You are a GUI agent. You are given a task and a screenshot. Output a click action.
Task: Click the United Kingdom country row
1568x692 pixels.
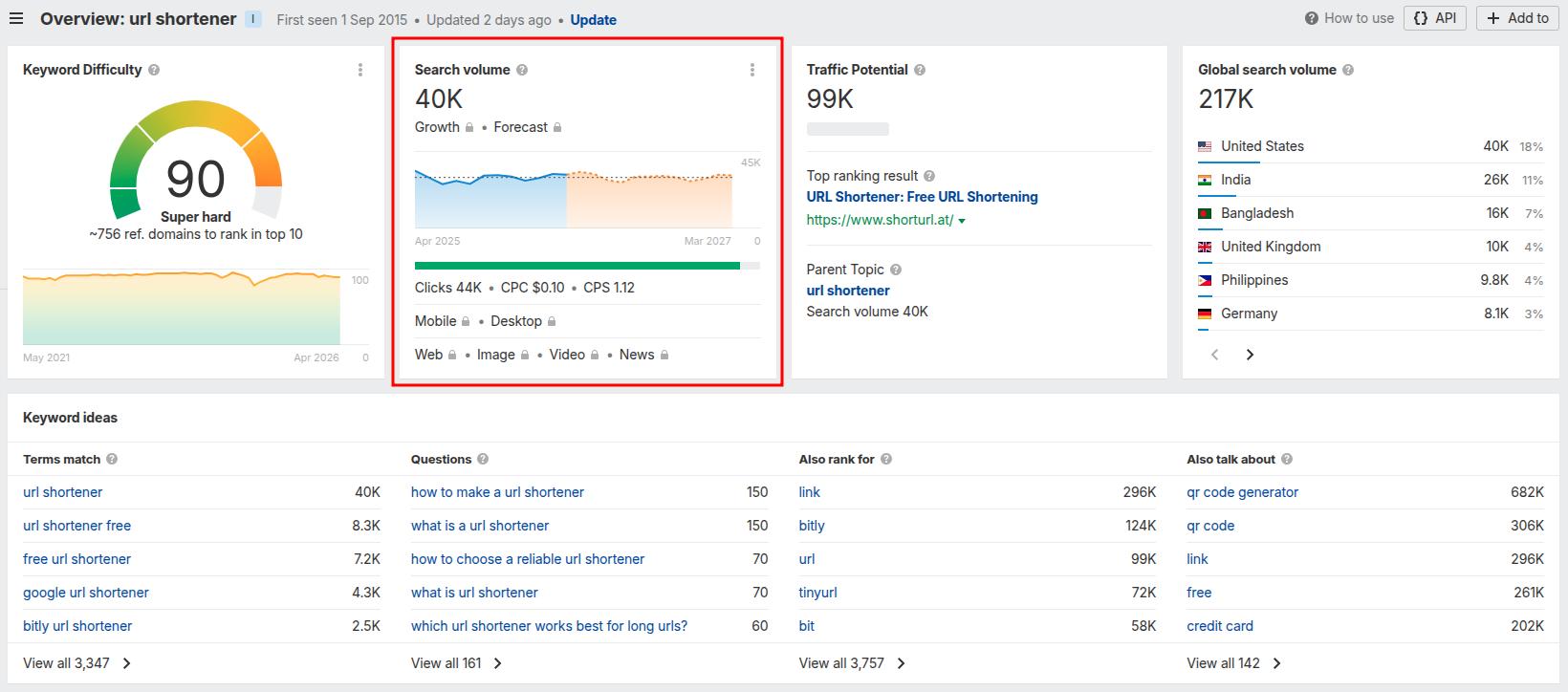[1371, 247]
